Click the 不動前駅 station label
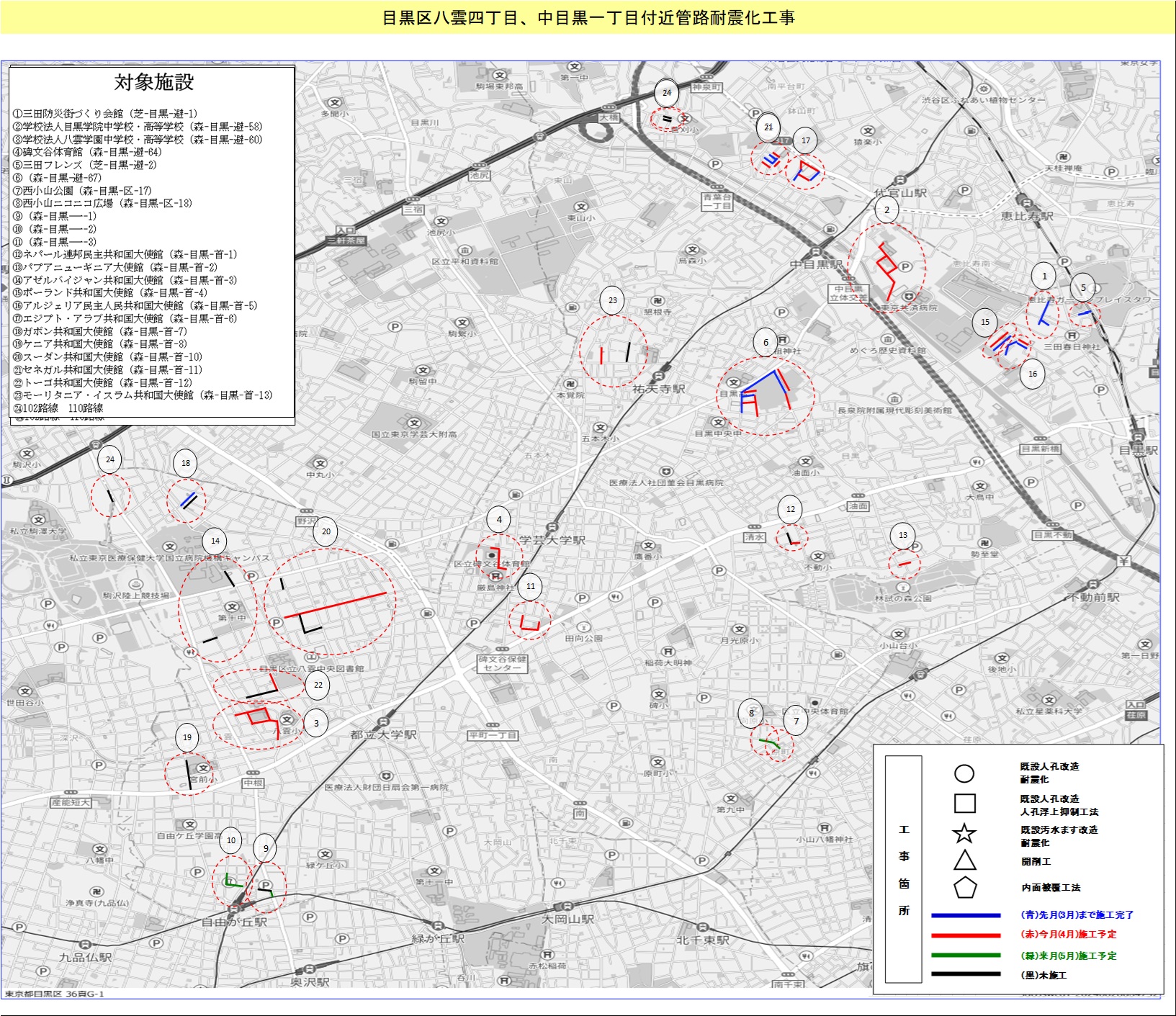This screenshot has width=1176, height=1016. 1093,598
